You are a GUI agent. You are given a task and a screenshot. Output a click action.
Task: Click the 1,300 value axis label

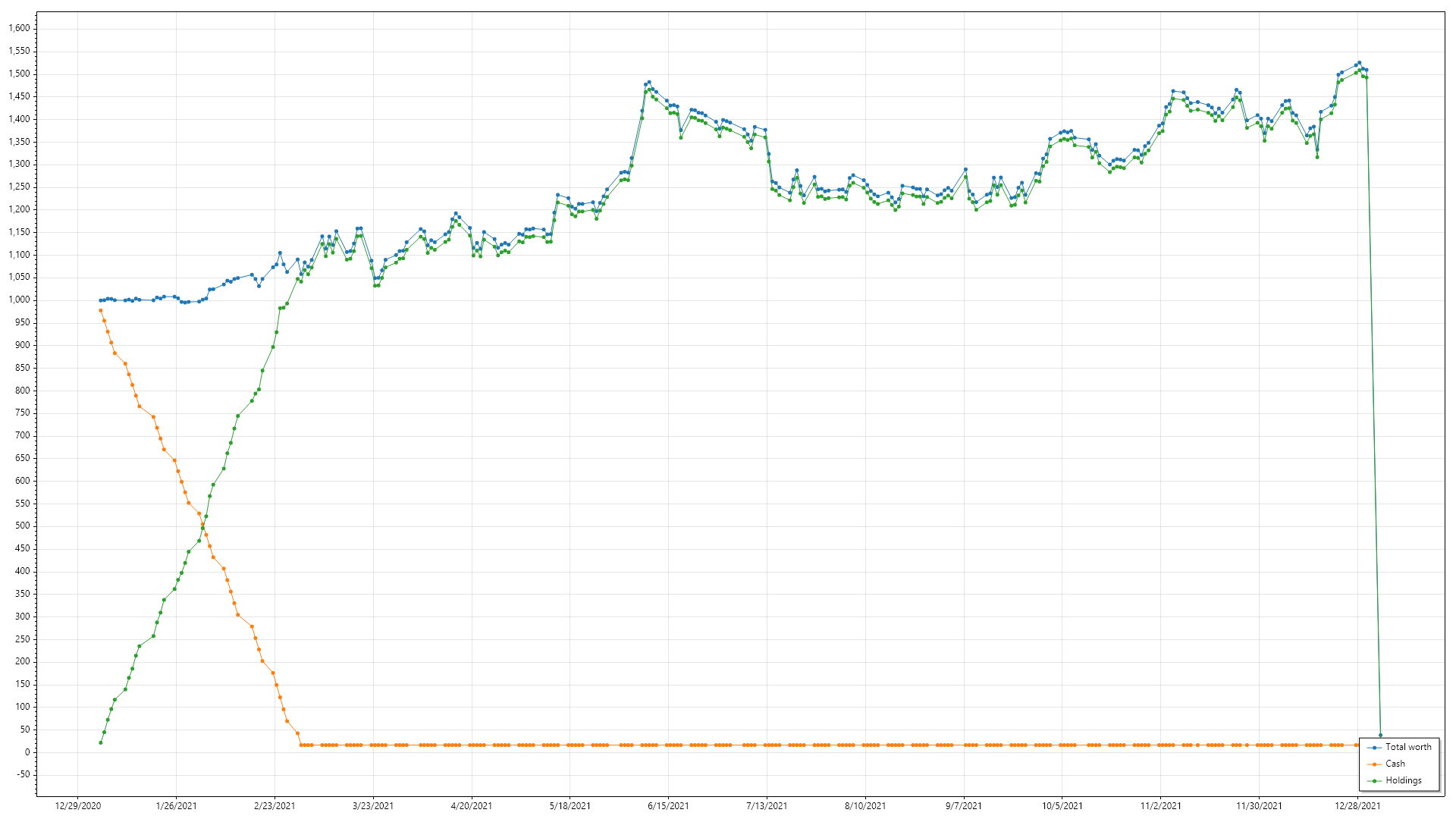click(19, 165)
